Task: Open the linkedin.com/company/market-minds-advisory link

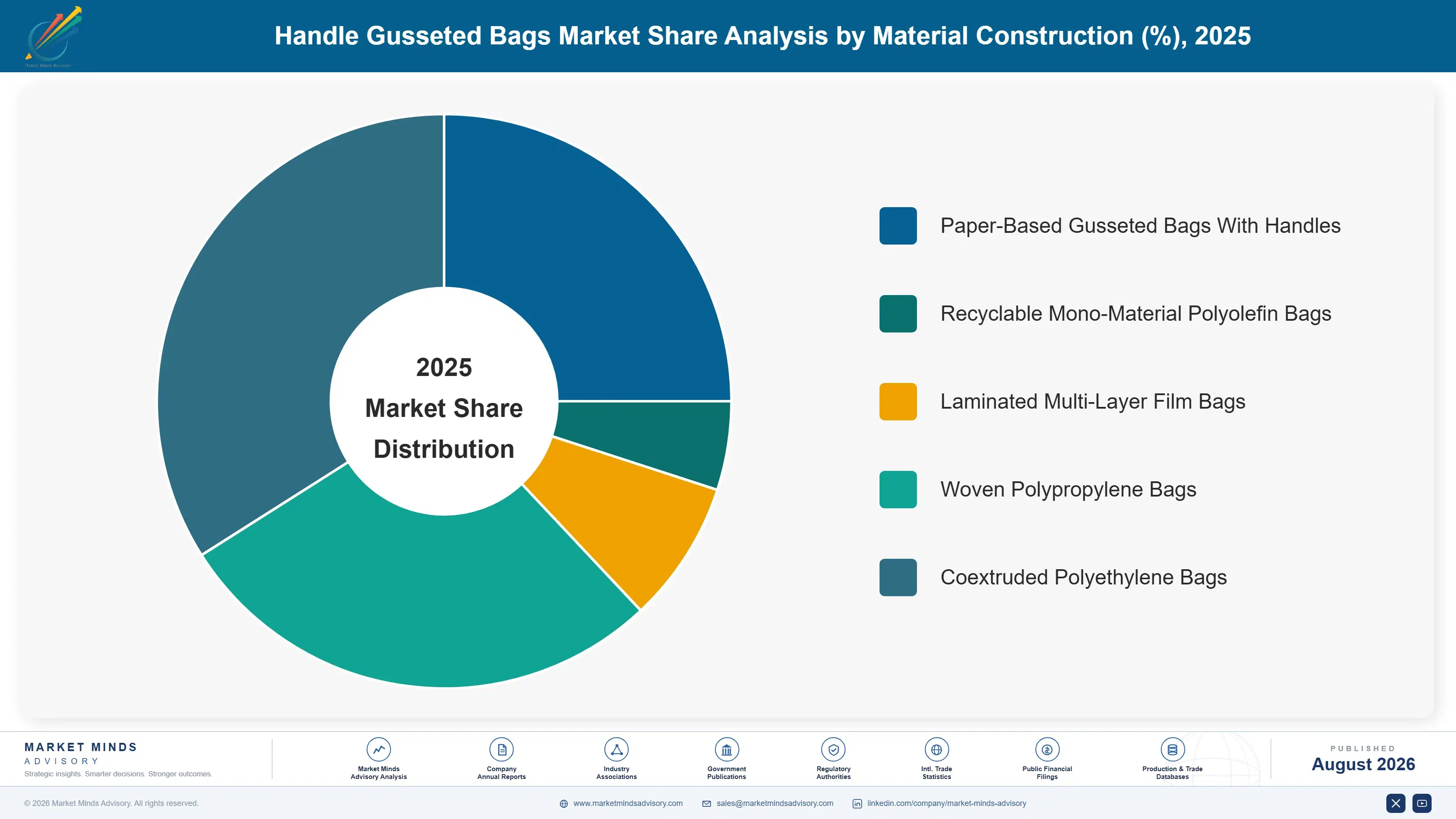Action: click(x=947, y=803)
